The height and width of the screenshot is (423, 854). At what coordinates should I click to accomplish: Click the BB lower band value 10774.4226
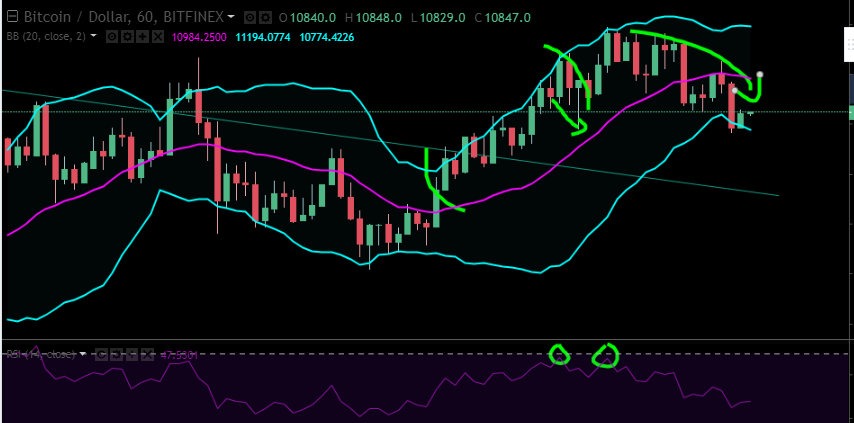[x=327, y=37]
